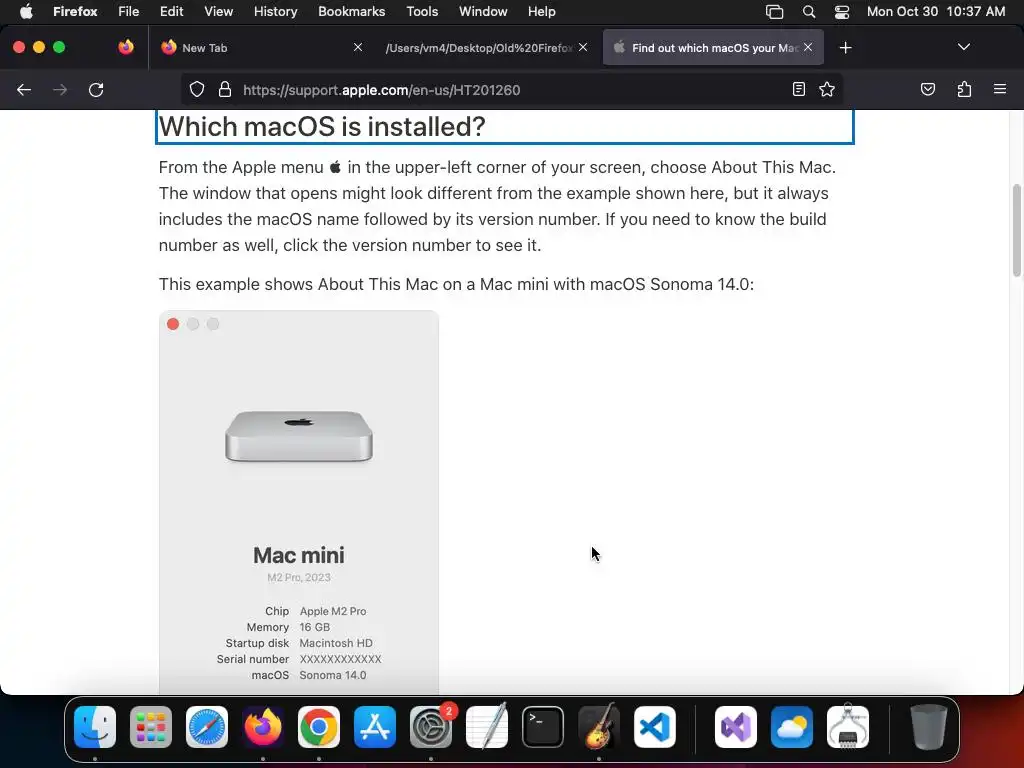Viewport: 1024px width, 768px height.
Task: Click the Firefox icon in the Dock
Action: tap(263, 727)
